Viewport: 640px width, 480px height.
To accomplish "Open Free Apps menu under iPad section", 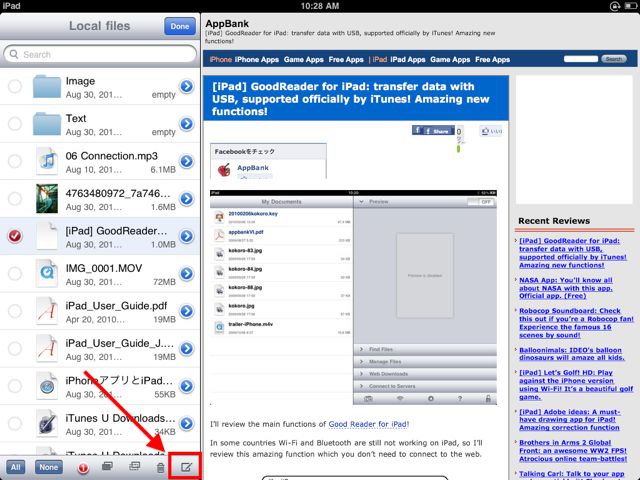I will pos(493,60).
